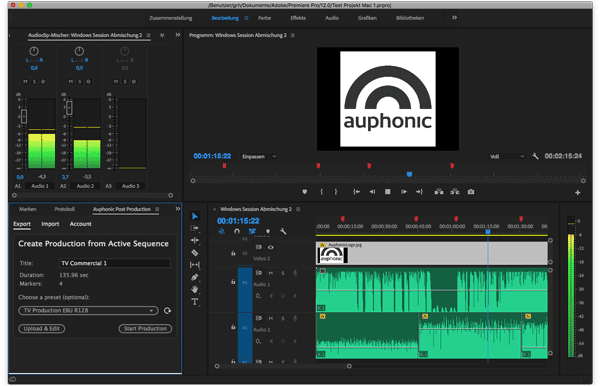Select the Pen tool
Screen dimensions: 600x386
[x=195, y=277]
